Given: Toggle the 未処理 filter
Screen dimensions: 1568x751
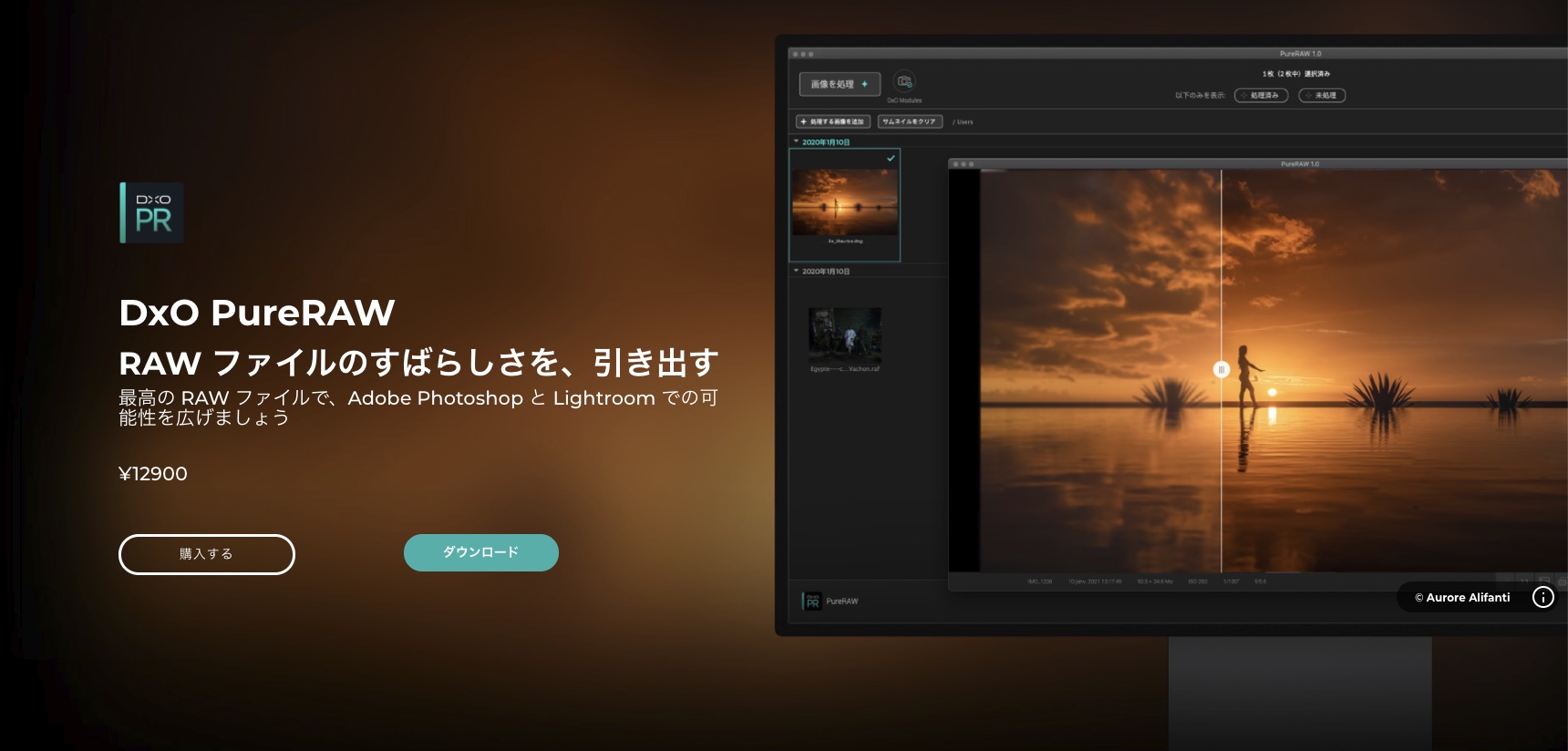Looking at the screenshot, I should (1322, 96).
